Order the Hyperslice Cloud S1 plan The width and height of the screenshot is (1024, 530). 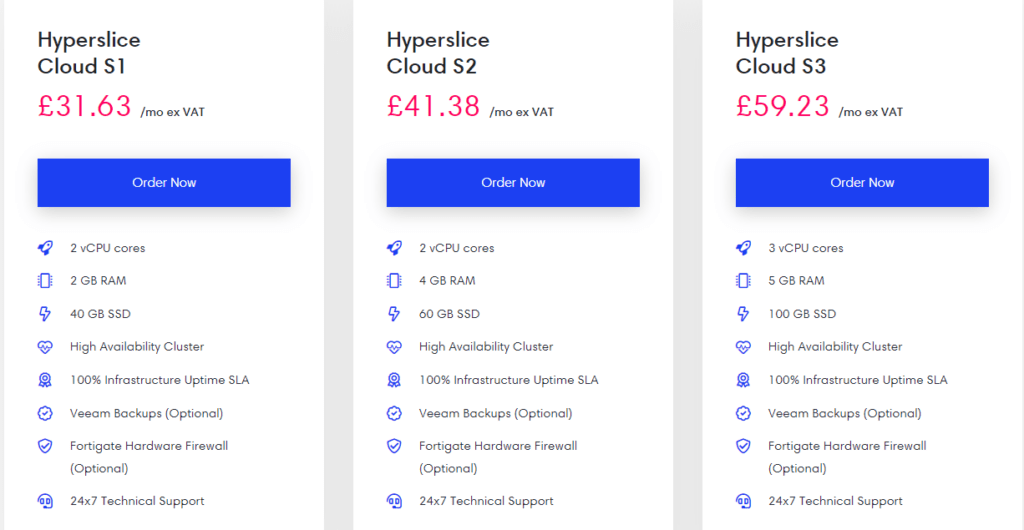pos(164,183)
